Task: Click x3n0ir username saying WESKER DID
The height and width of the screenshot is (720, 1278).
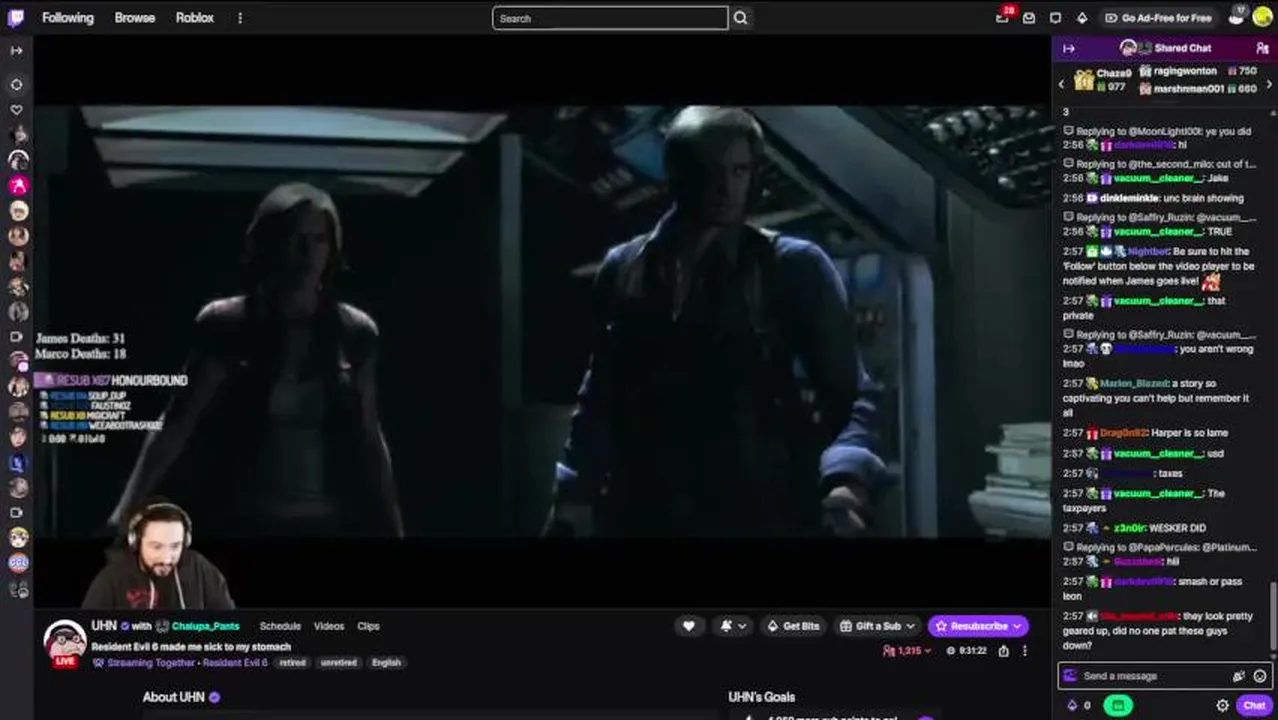Action: pos(1130,528)
